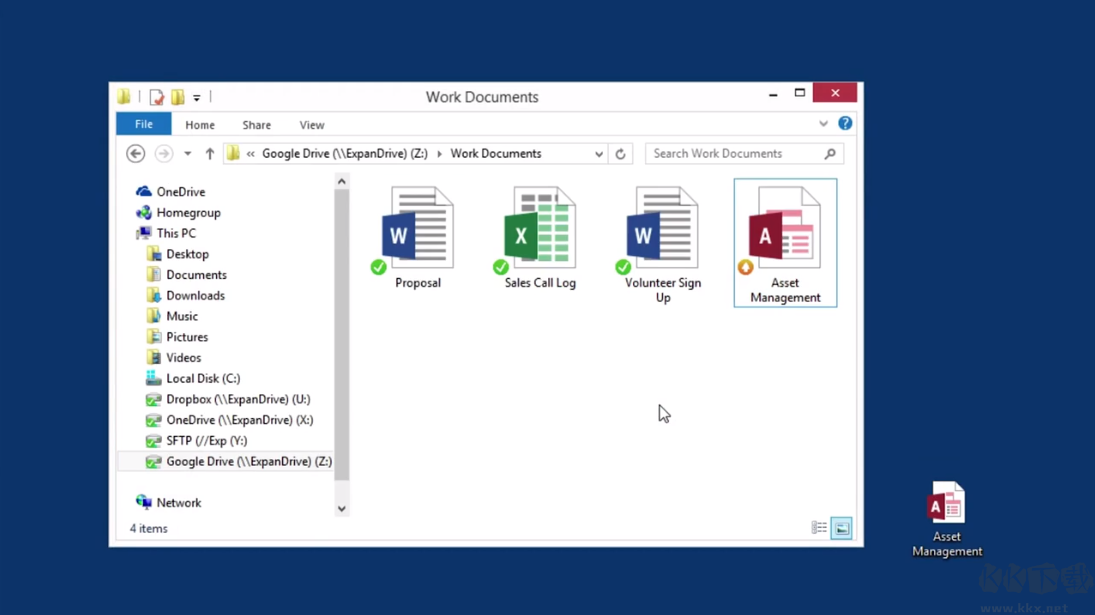Open Pictures folder in navigation pane
This screenshot has height=615, width=1095.
(177, 336)
